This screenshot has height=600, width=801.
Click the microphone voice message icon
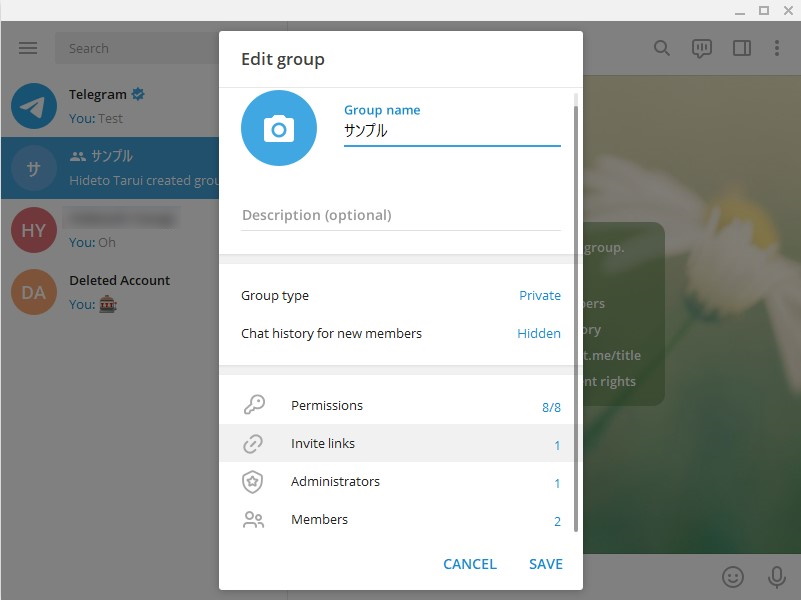click(776, 577)
